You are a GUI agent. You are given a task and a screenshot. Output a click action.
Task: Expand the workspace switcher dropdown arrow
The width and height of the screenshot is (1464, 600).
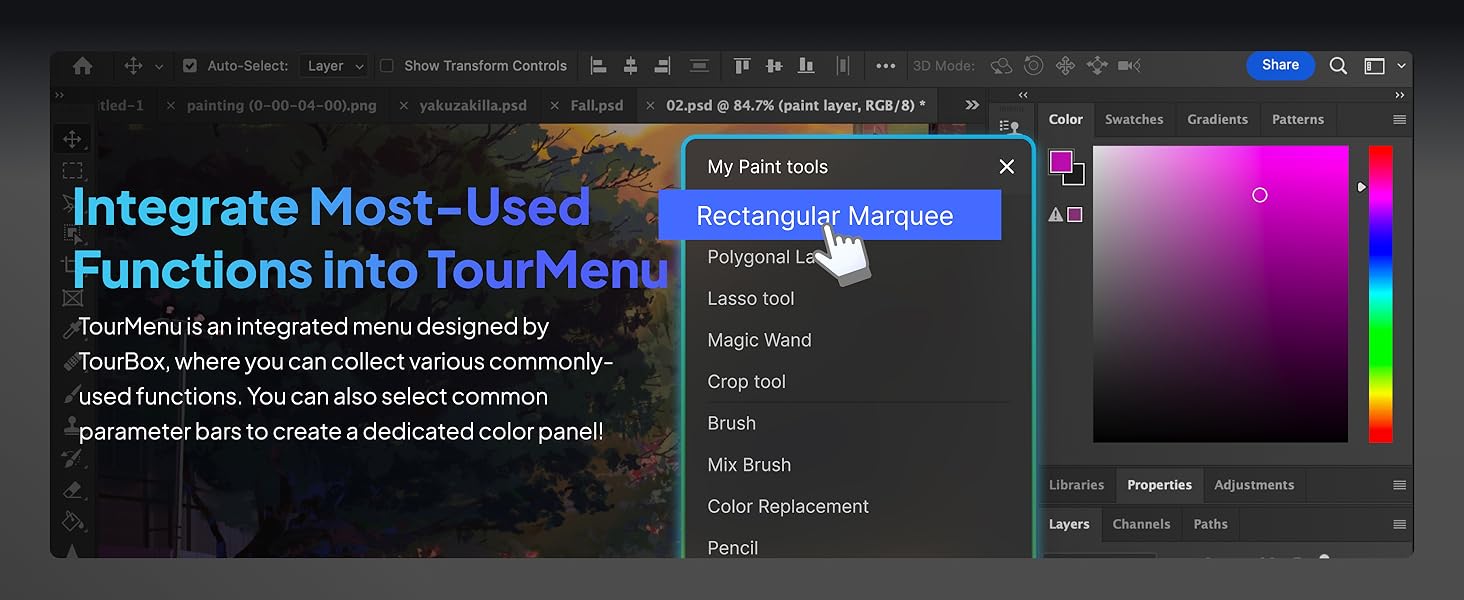1401,66
